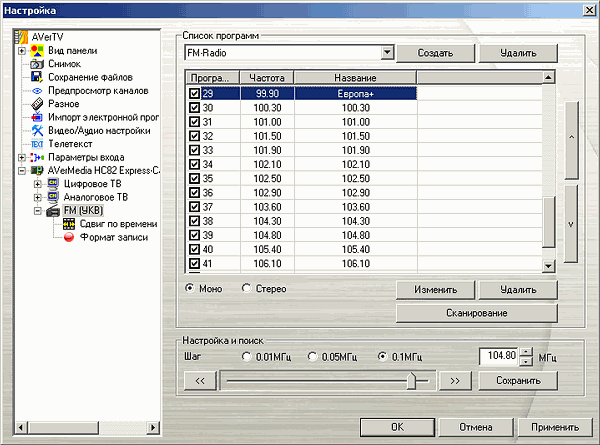Click the Снимок camera icon in tree
Image resolution: width=600 pixels, height=445 pixels.
point(38,64)
